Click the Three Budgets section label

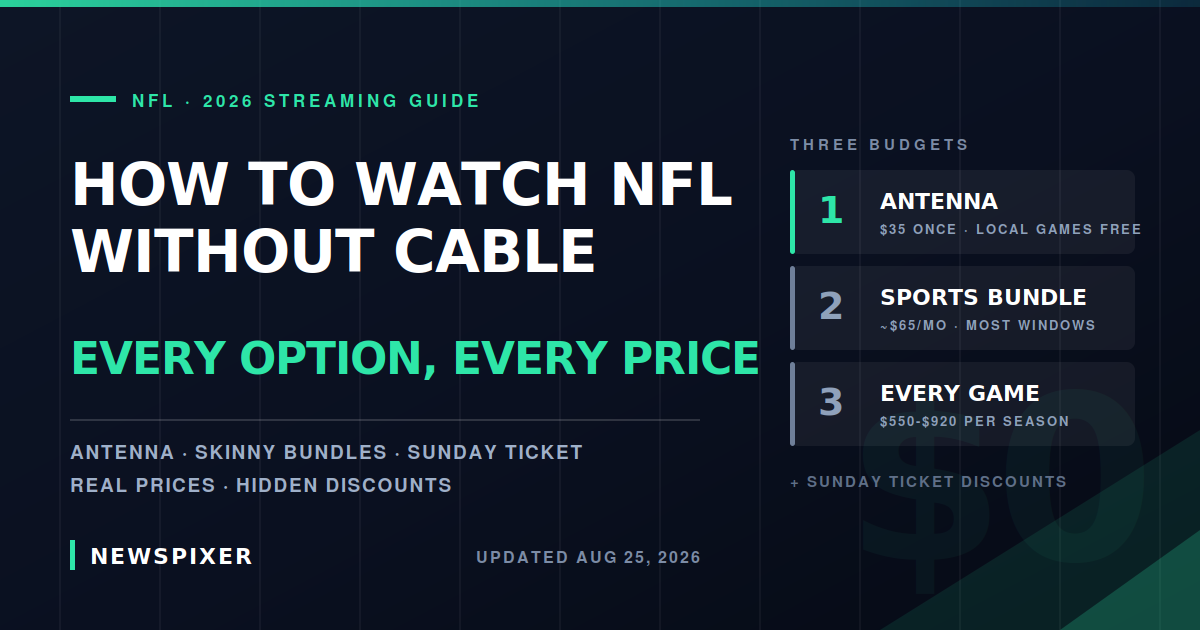coord(880,145)
